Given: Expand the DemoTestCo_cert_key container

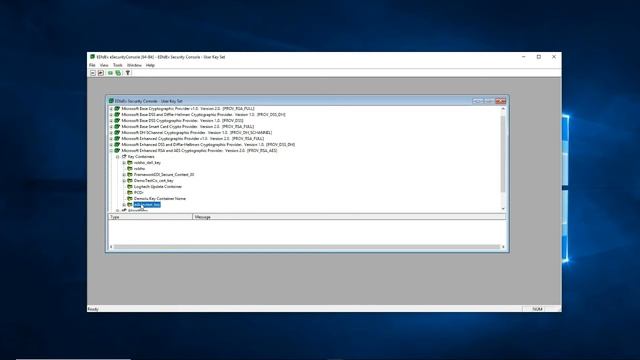Looking at the screenshot, I should point(124,180).
